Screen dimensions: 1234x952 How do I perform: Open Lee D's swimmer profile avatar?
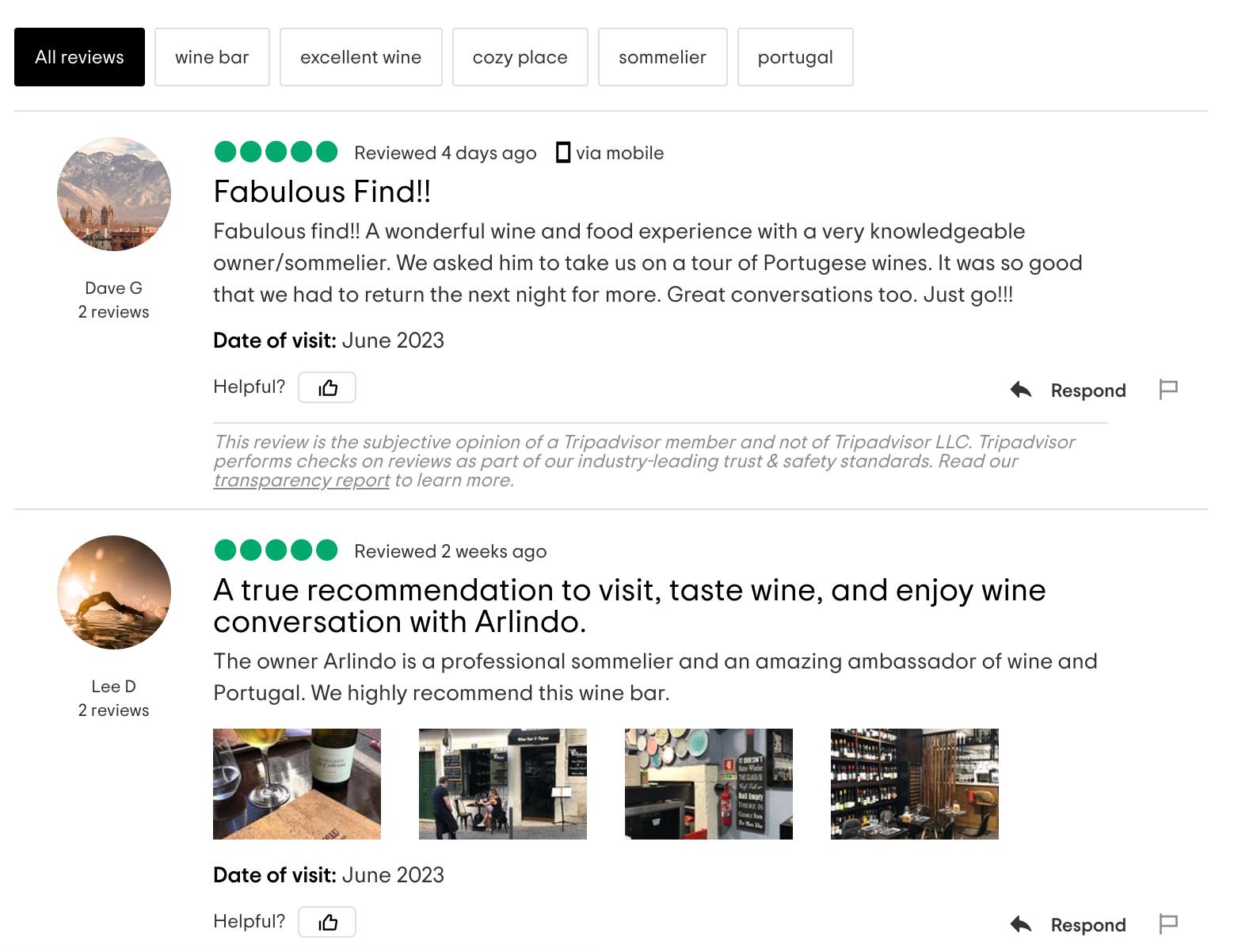pyautogui.click(x=114, y=592)
